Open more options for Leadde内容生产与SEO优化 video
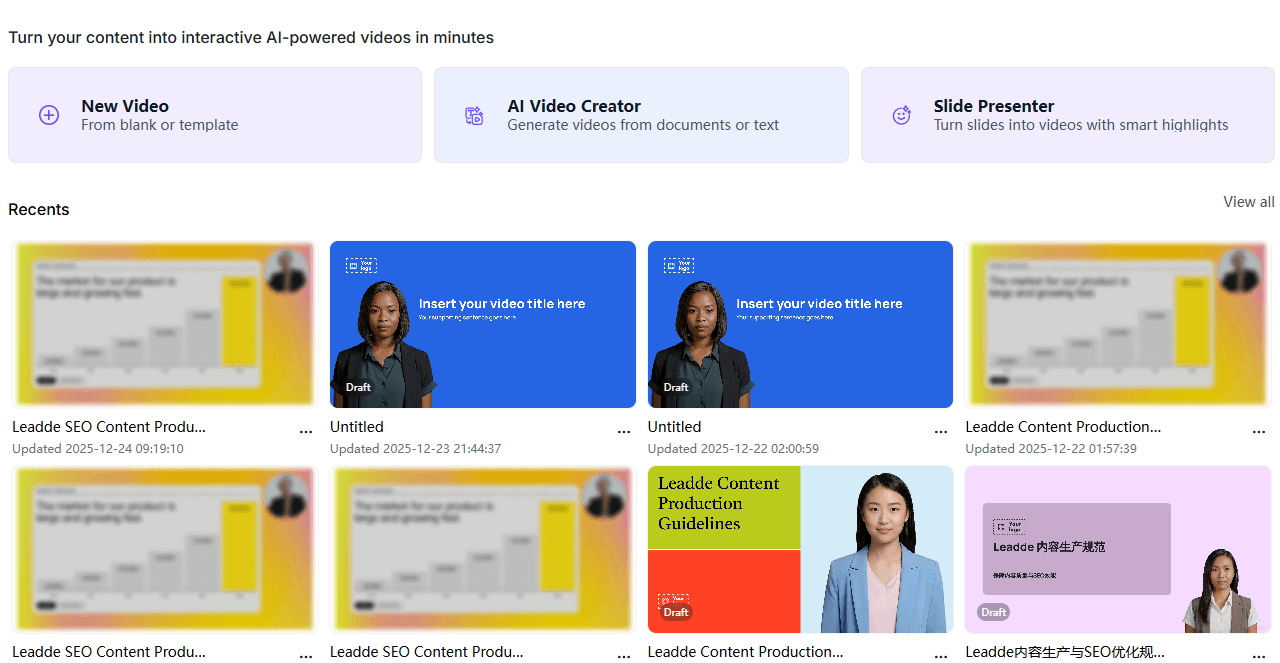Screen dimensions: 1280x663 1259,656
